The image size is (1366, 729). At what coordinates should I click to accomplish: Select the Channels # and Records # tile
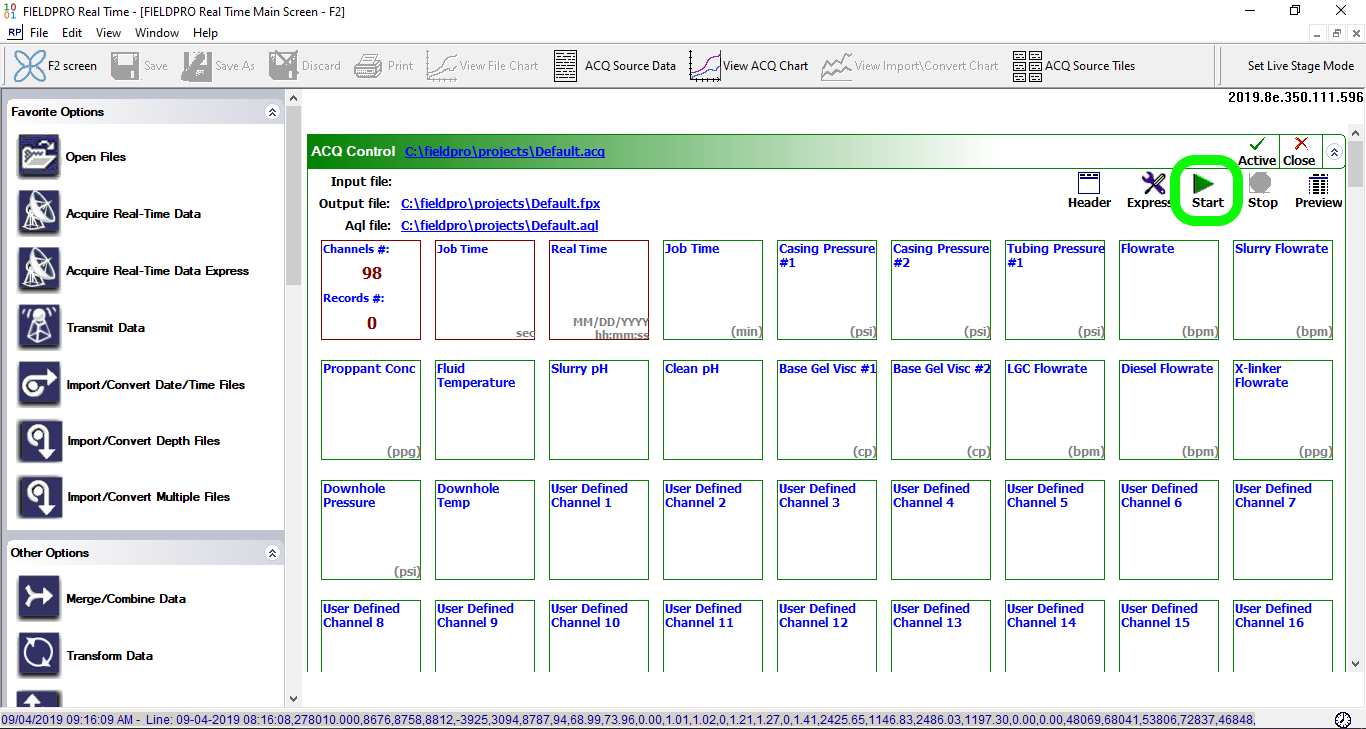pos(371,290)
